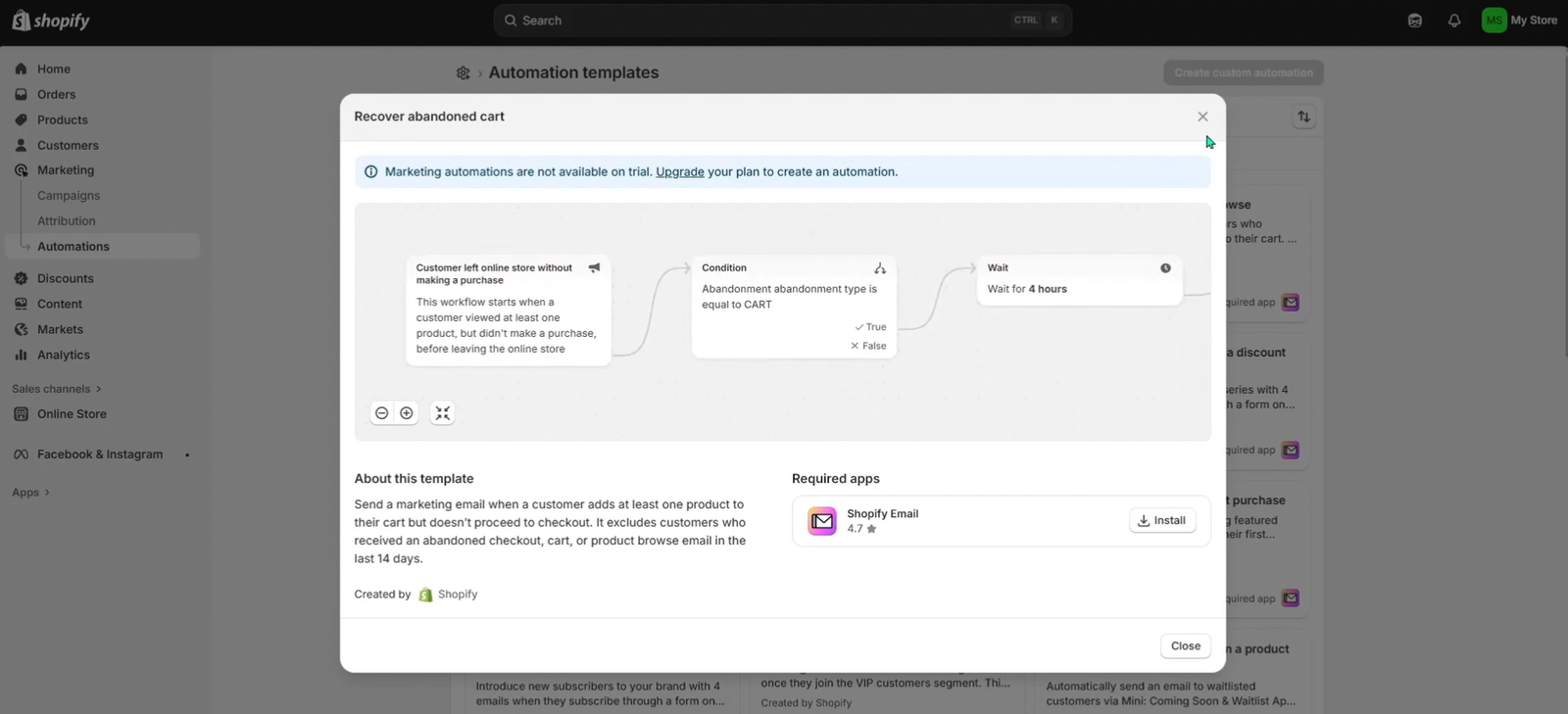Click the Shopify Email app icon
The width and height of the screenshot is (1568, 714).
click(822, 521)
